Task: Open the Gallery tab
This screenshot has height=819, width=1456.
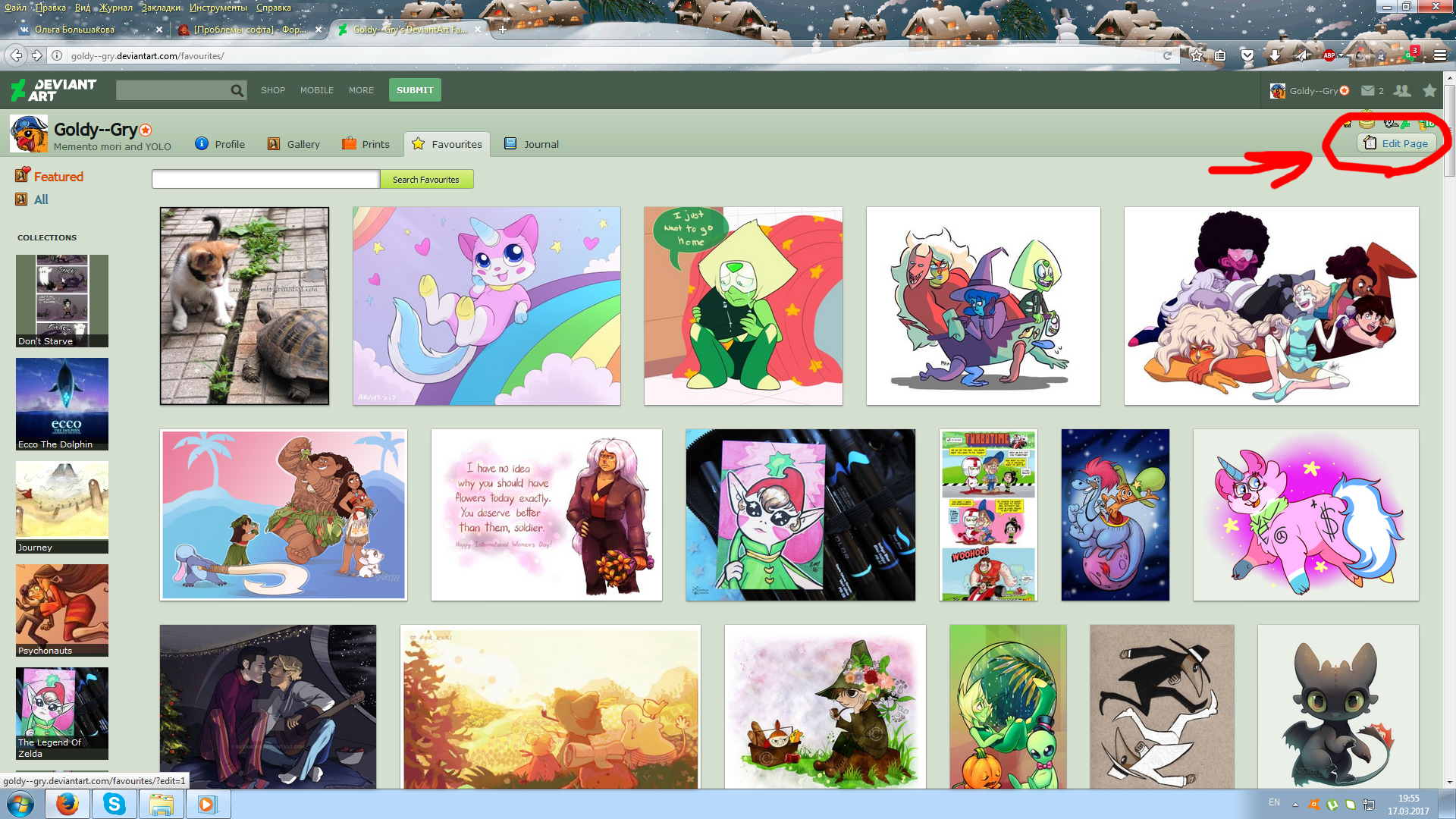Action: [294, 144]
